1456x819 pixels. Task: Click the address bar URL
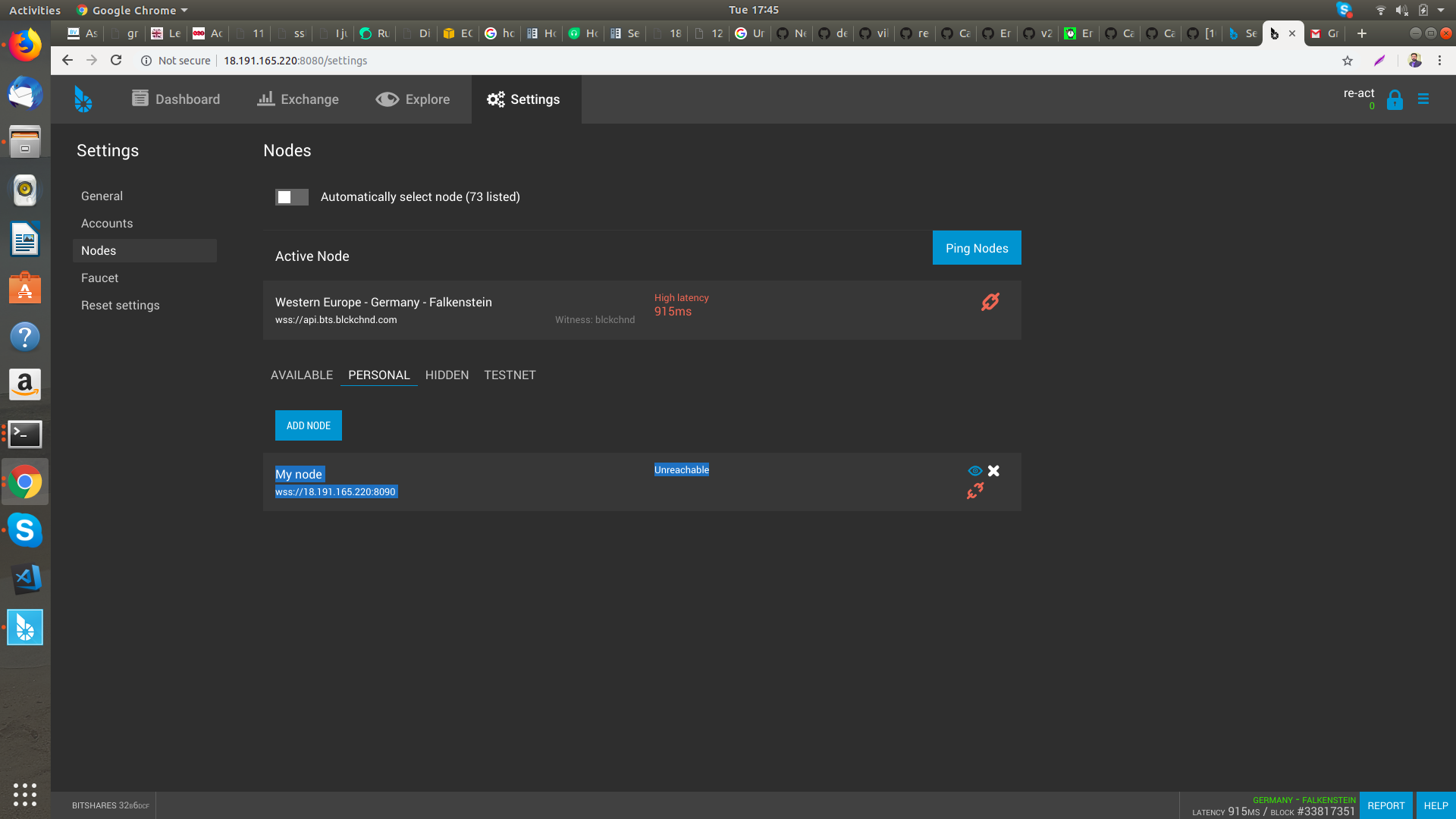[x=295, y=61]
